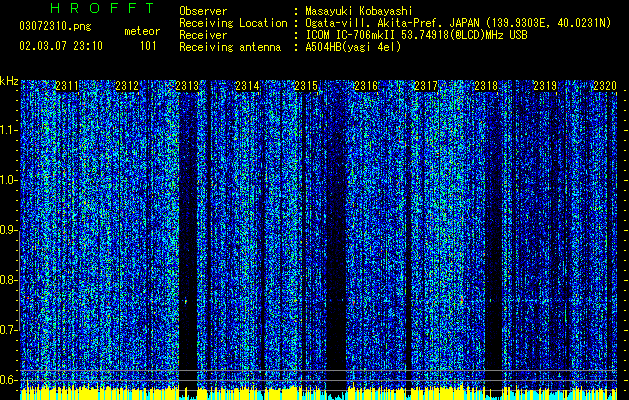Click the A504HB(yagi 4el) antenna text
Viewport: 629px width, 400px height.
coord(353,47)
